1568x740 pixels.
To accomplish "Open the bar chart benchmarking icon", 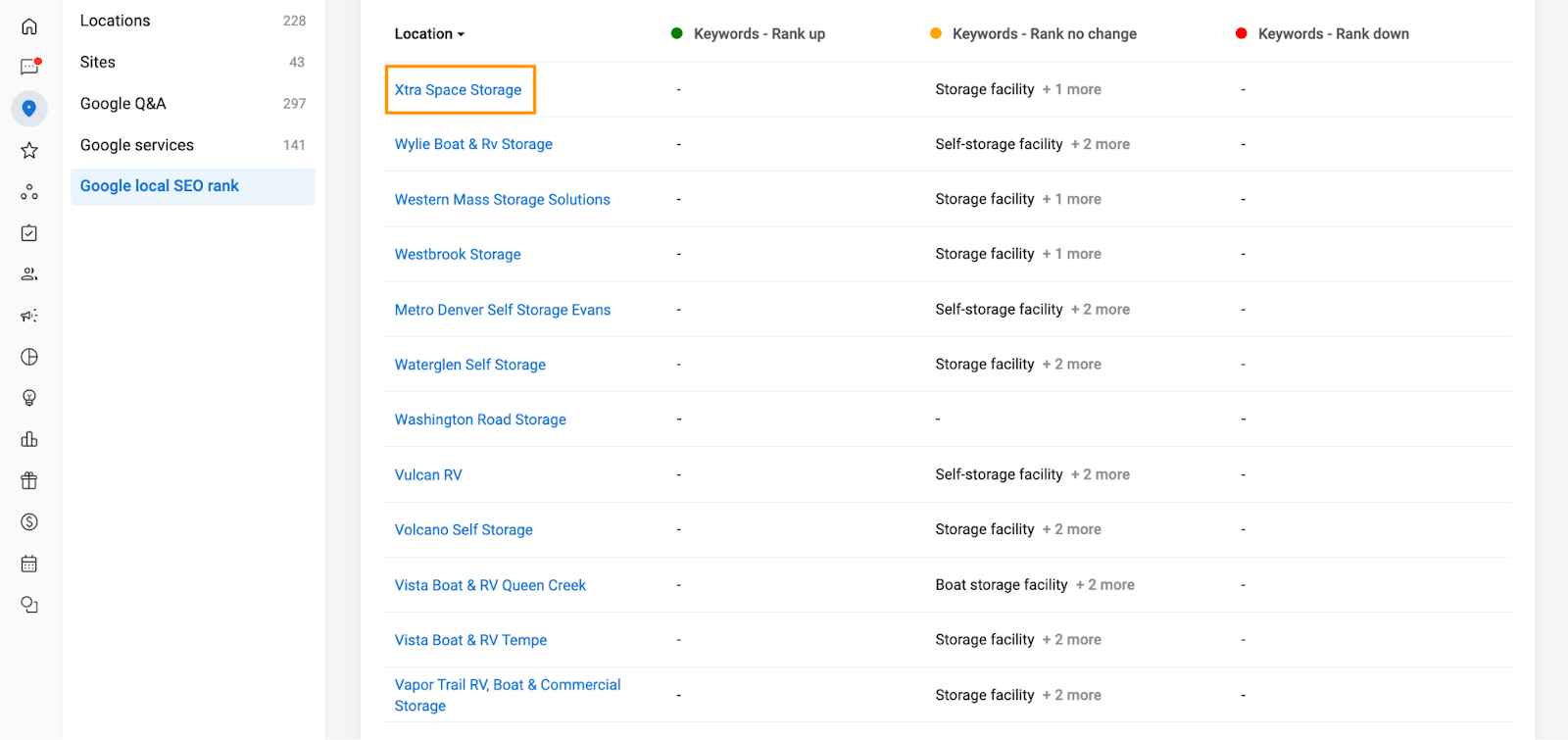I will [29, 439].
